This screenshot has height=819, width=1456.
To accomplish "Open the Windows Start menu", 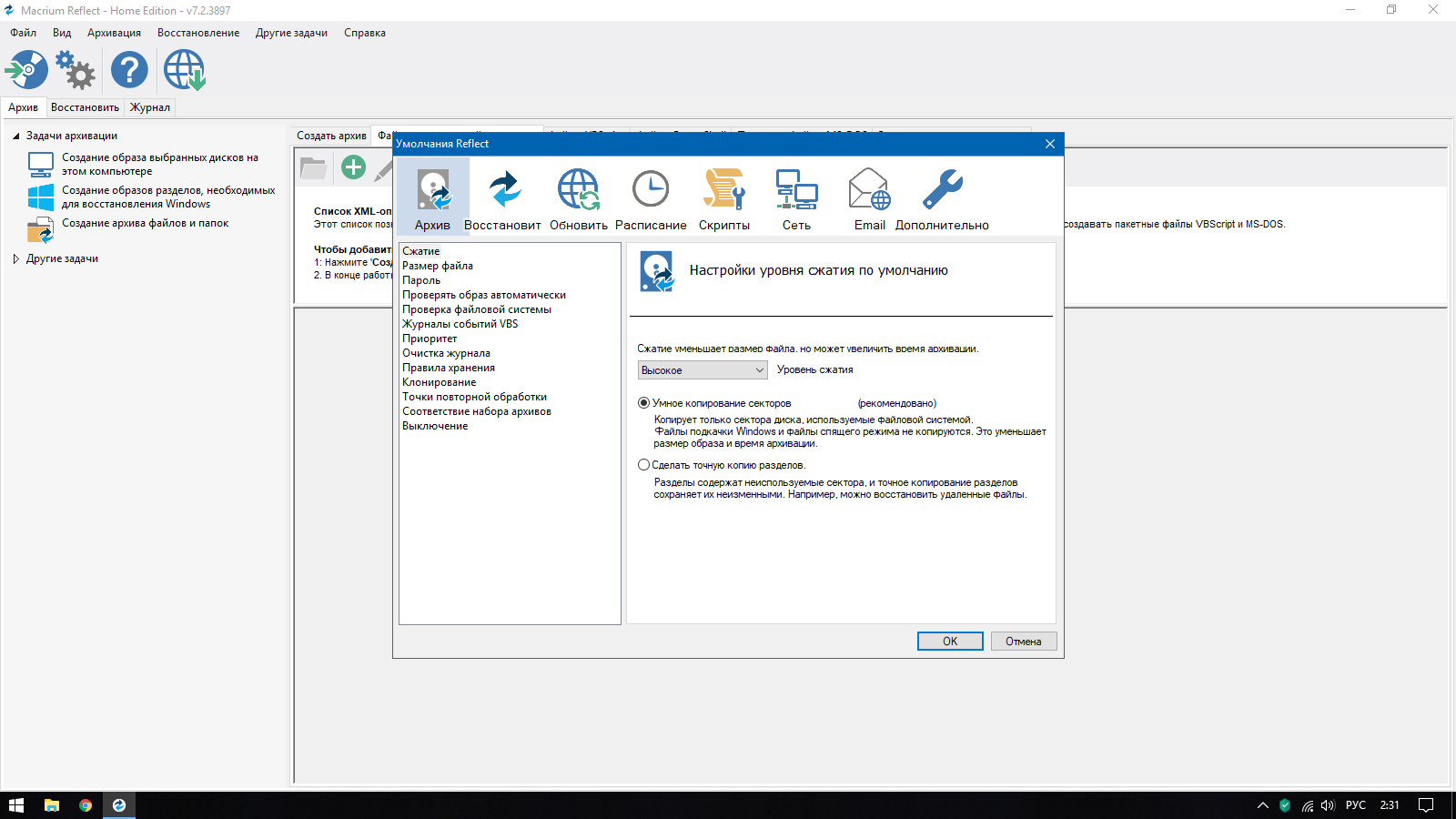I will (x=16, y=805).
